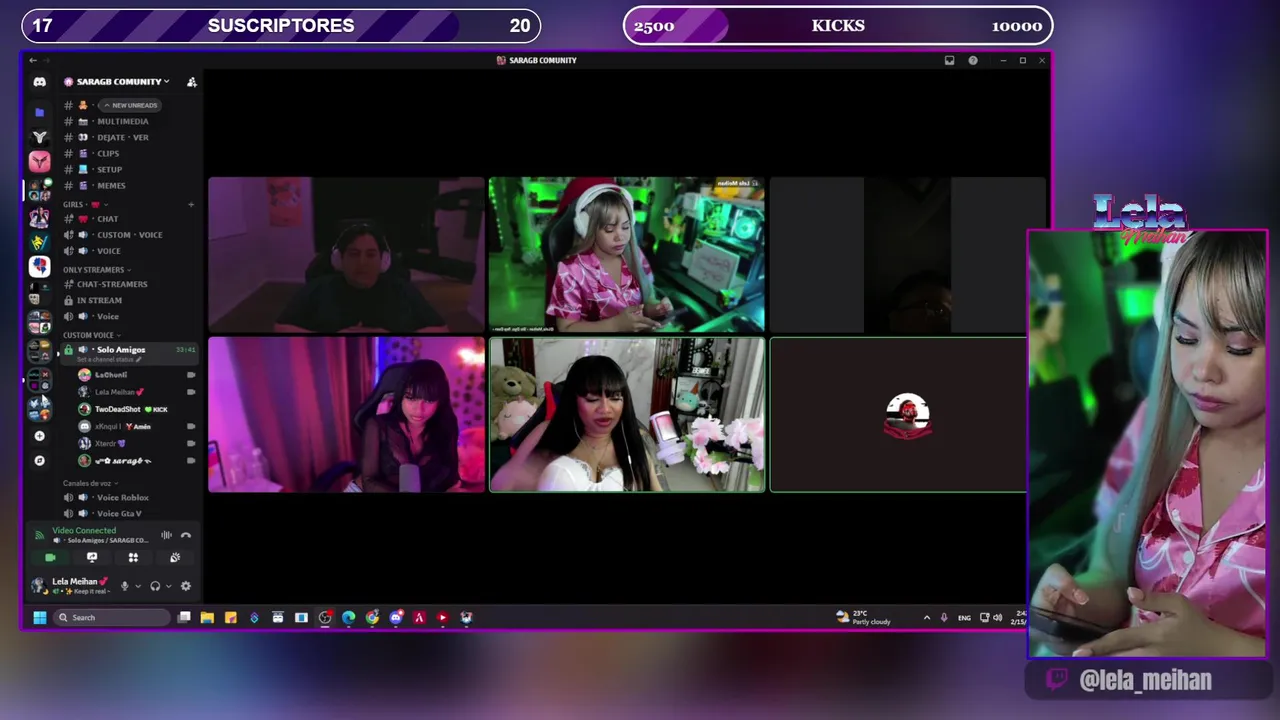Click the Windows Start button
1280x720 pixels.
40,617
